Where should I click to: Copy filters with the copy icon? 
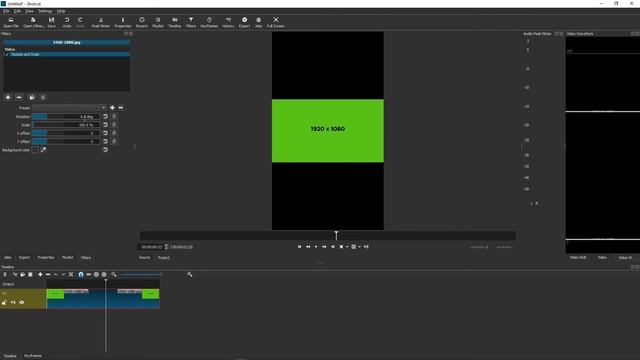click(x=32, y=97)
